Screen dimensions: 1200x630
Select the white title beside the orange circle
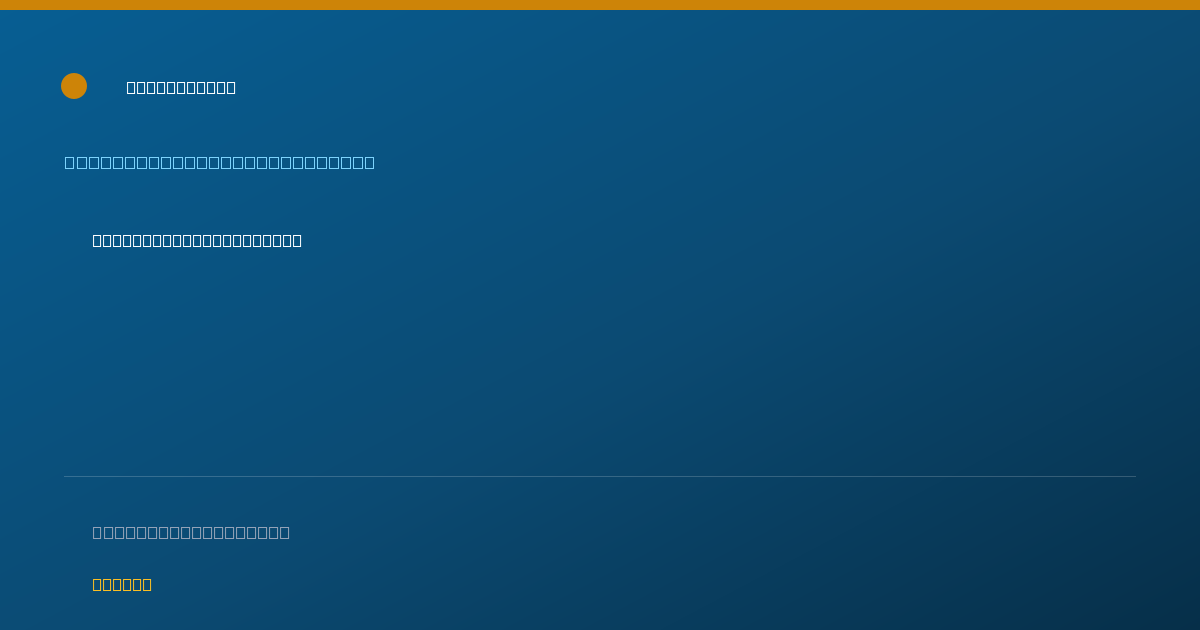pyautogui.click(x=181, y=87)
